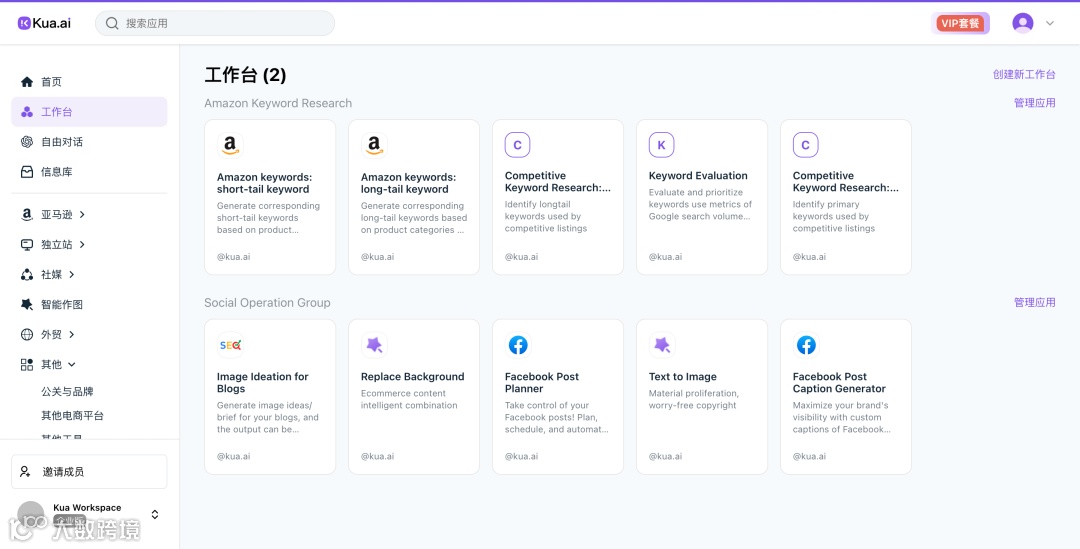Click the purple star icon on Replace Background
Viewport: 1080px width, 549px height.
(374, 346)
